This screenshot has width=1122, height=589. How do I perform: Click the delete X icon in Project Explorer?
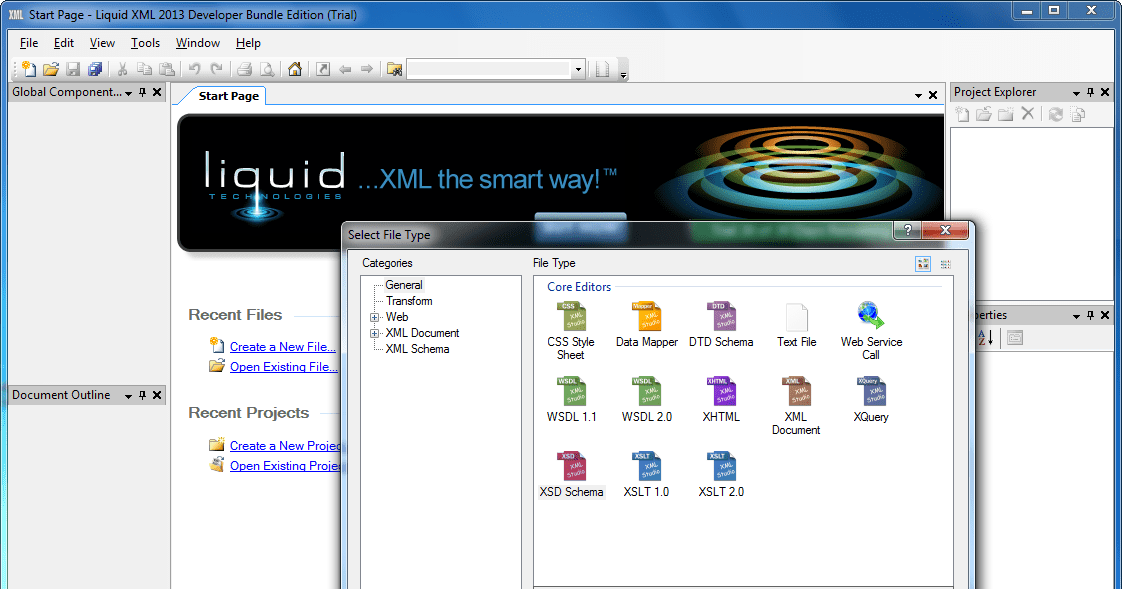(x=1028, y=113)
